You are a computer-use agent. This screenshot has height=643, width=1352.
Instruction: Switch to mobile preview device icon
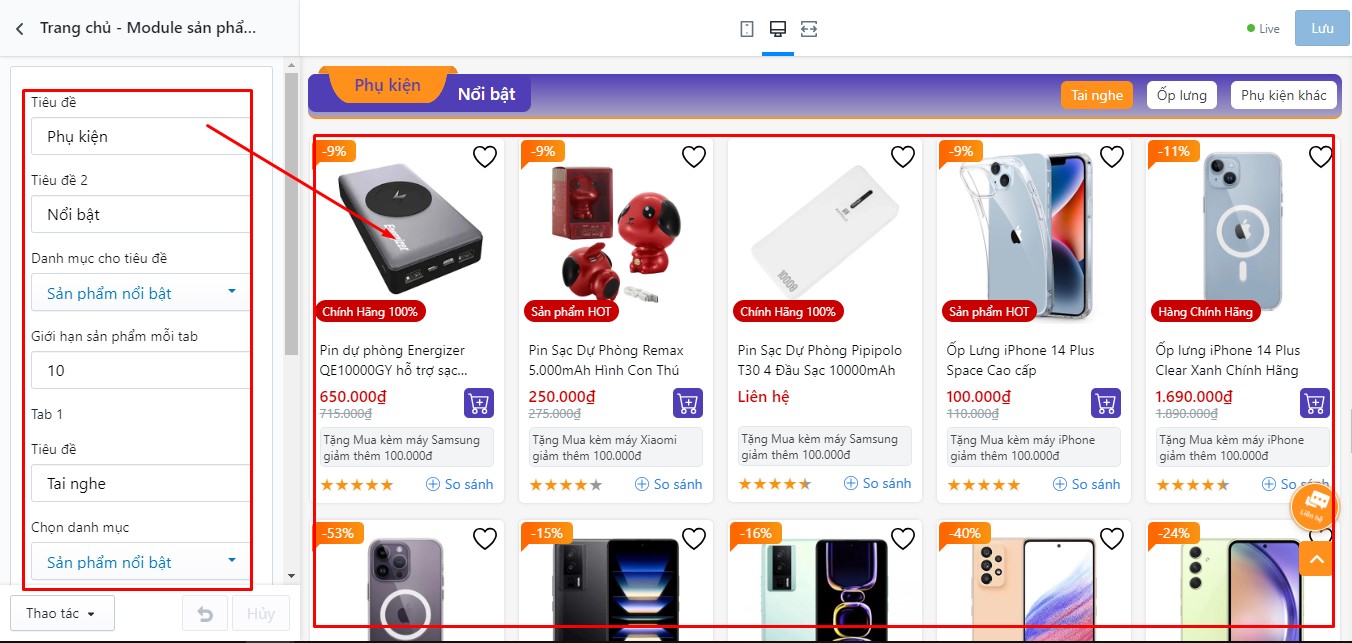click(747, 28)
